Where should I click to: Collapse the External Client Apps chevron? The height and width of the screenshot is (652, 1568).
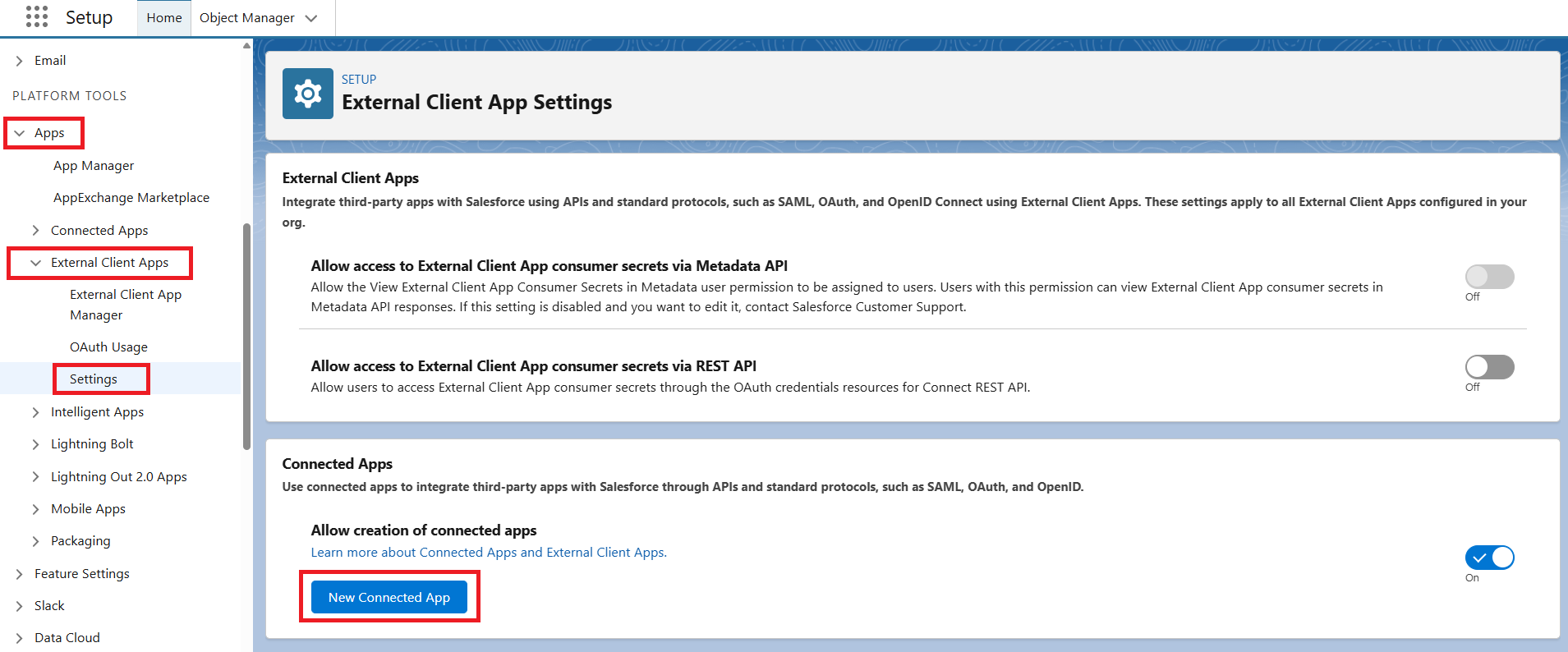[x=35, y=263]
